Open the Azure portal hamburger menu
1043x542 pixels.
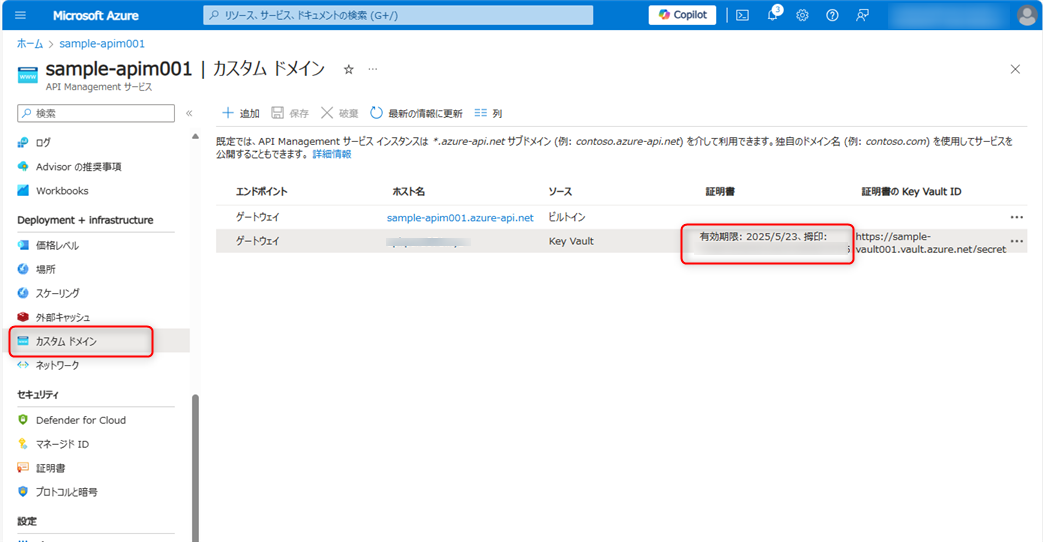point(21,15)
